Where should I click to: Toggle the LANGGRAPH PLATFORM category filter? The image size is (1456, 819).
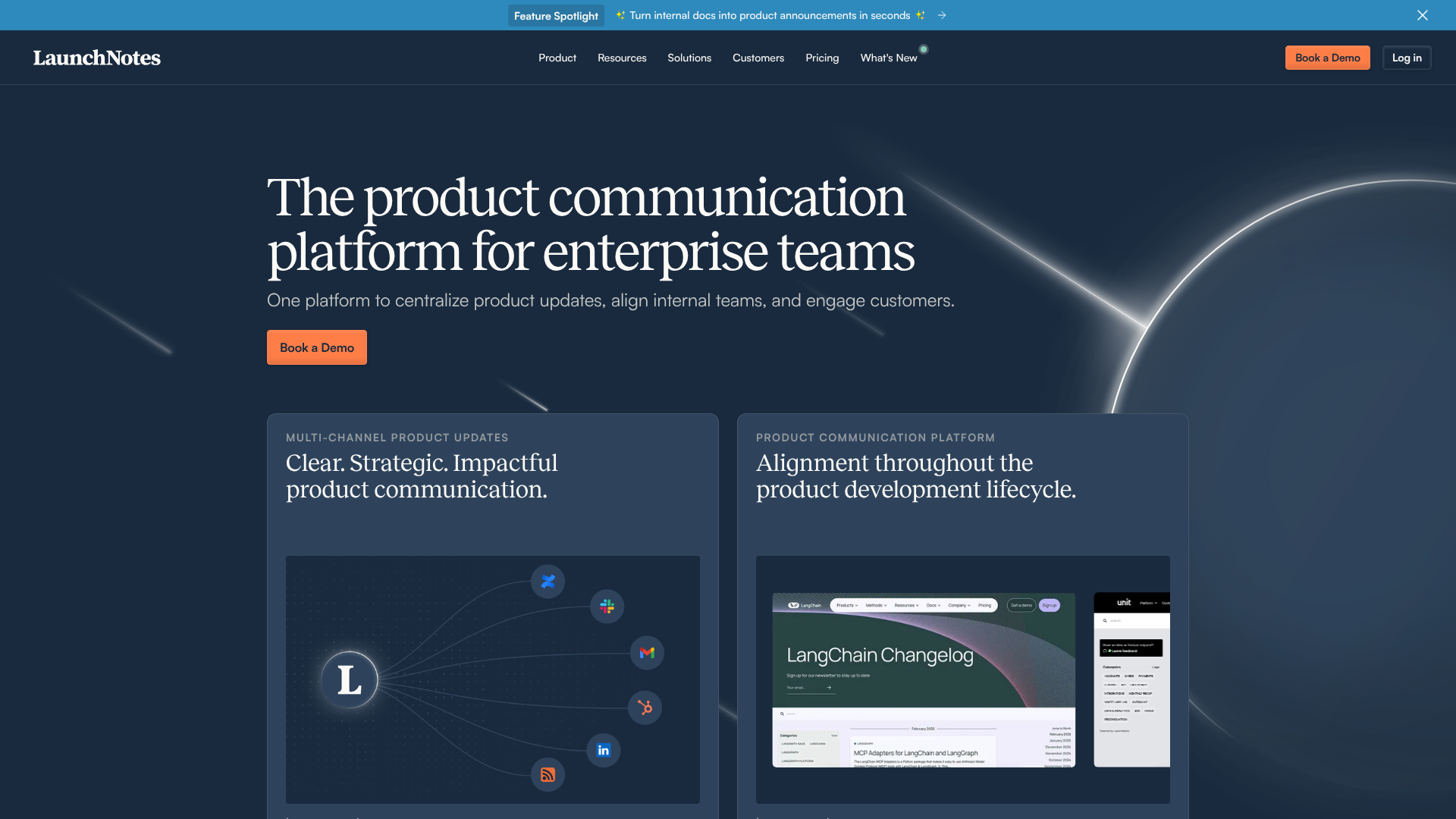tap(798, 761)
